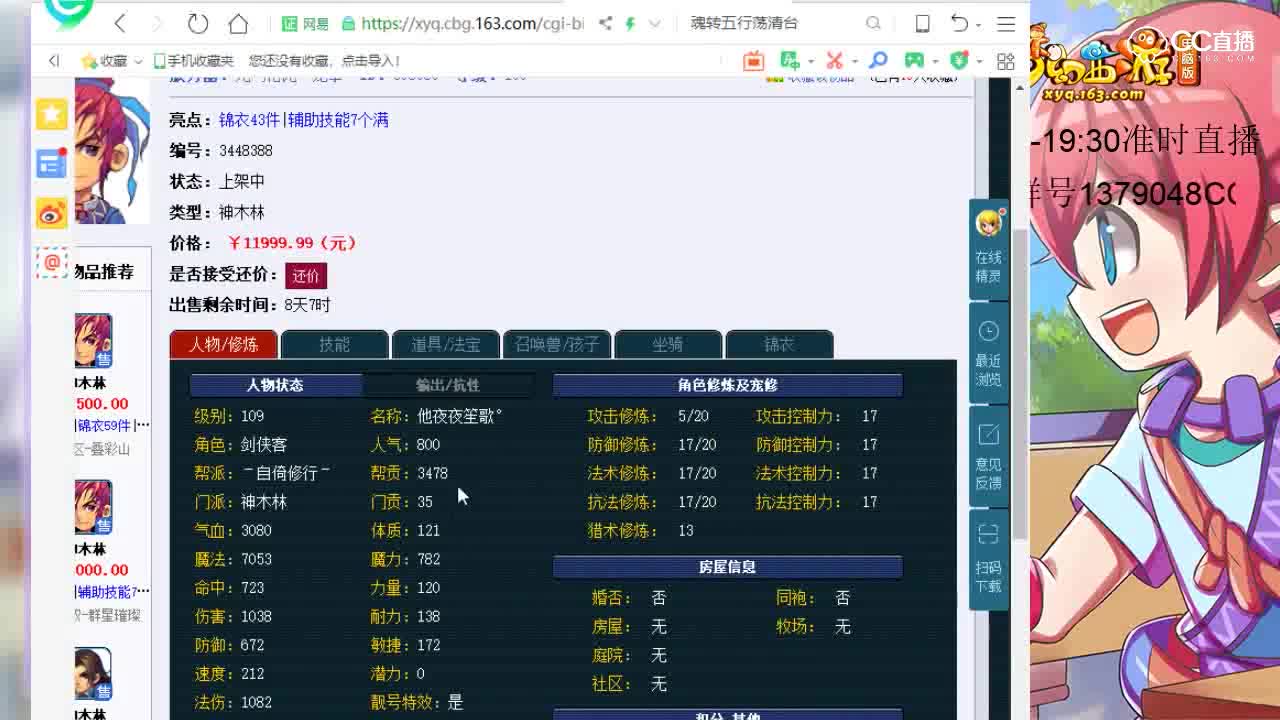Click the yellow star sidebar favorites icon
The height and width of the screenshot is (720, 1280).
(52, 114)
